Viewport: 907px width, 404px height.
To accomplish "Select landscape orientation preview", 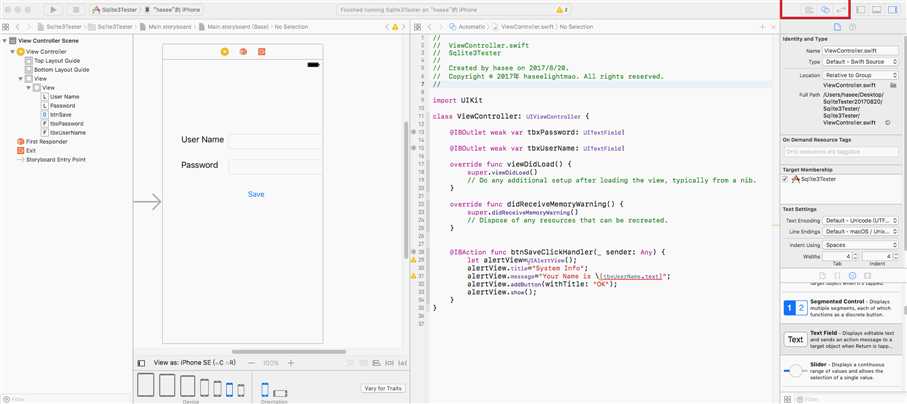I will [280, 393].
